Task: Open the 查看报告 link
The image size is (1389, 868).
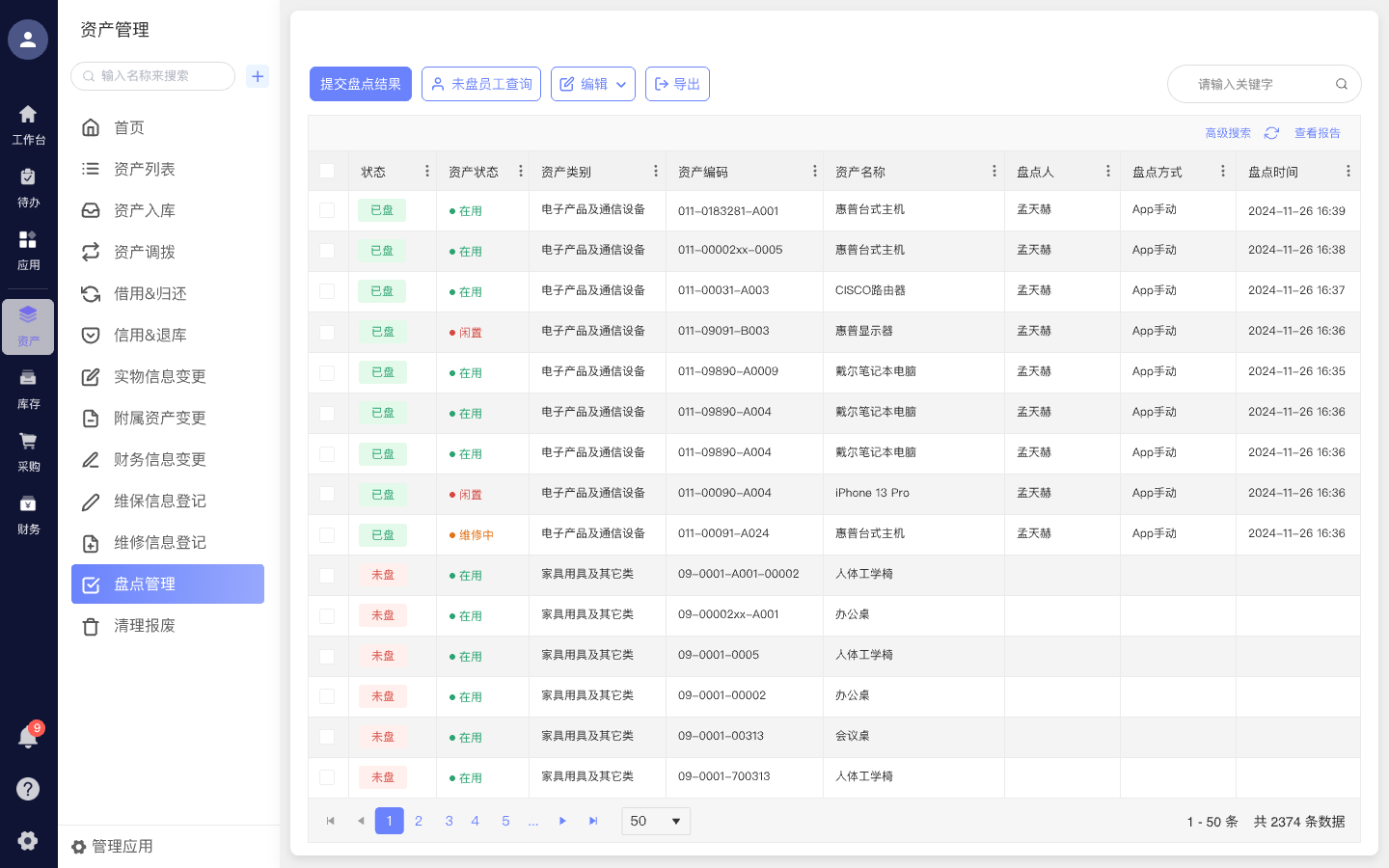Action: tap(1317, 133)
